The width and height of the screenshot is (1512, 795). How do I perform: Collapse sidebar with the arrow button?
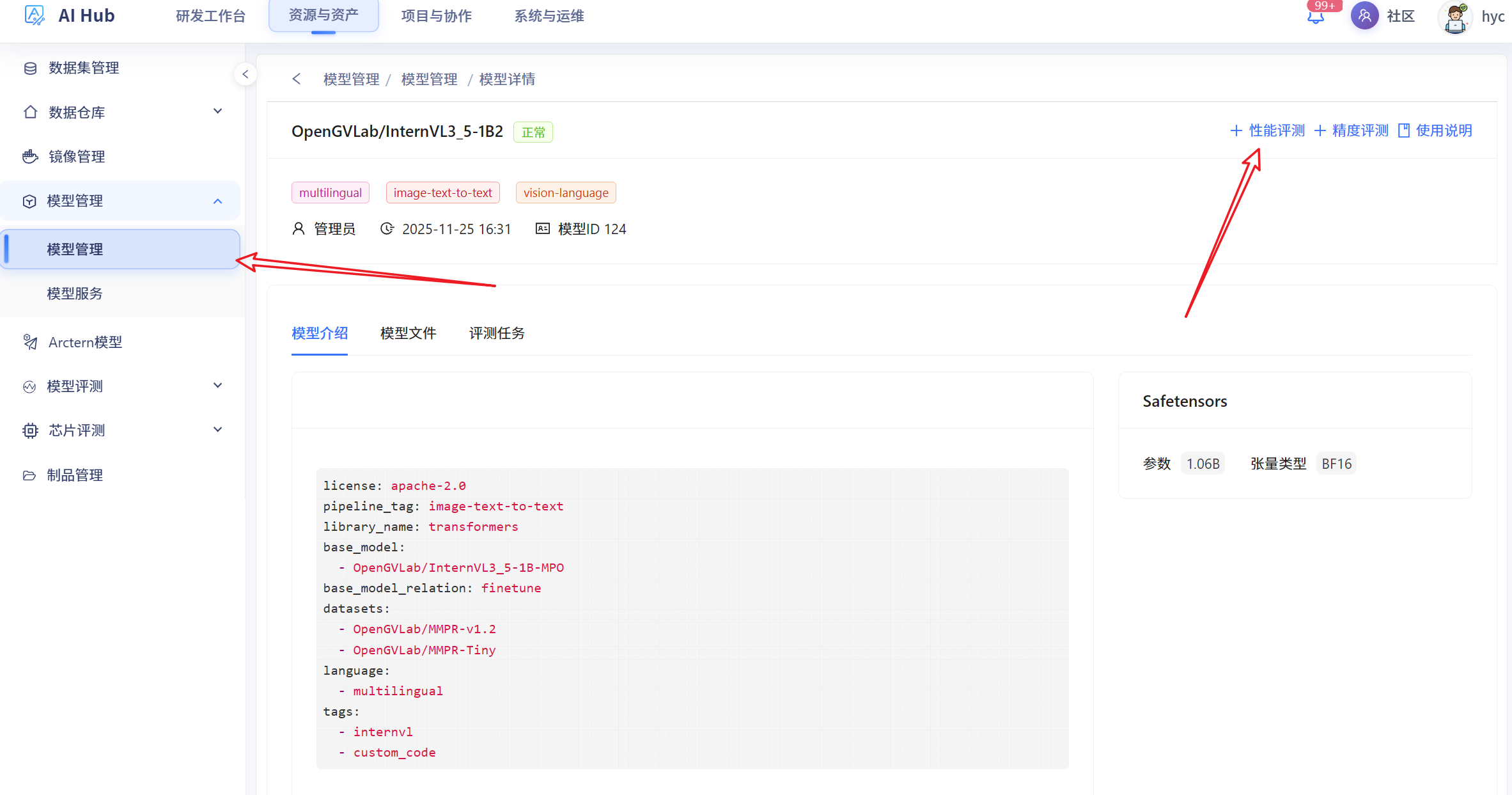(x=246, y=74)
